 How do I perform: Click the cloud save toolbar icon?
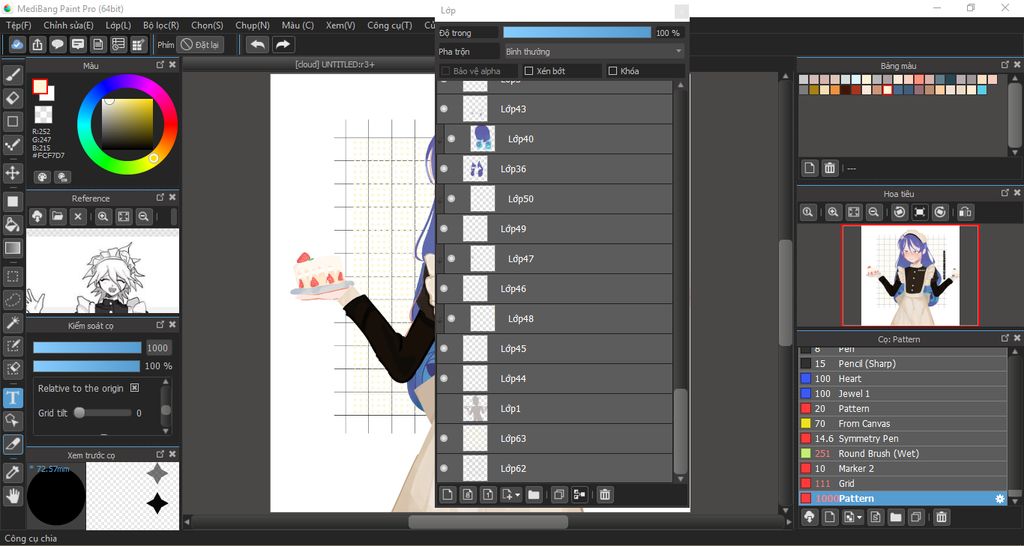(18, 44)
